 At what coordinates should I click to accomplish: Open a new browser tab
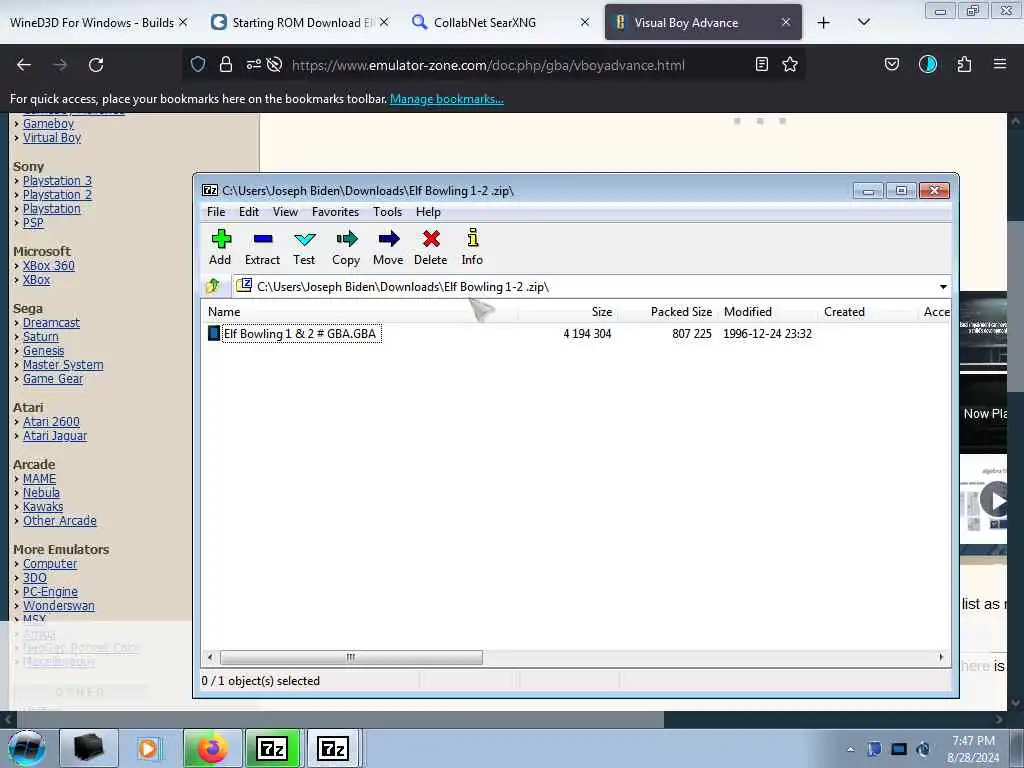[x=824, y=23]
